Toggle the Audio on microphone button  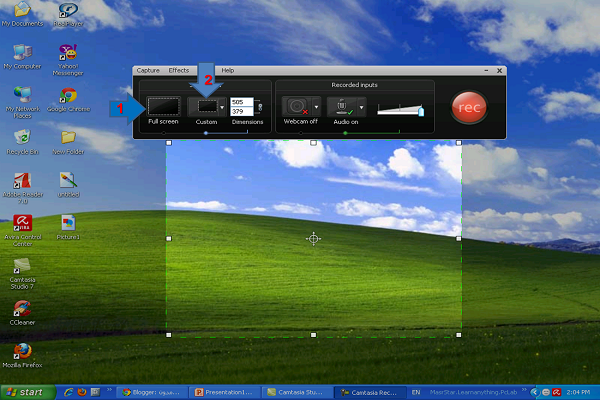point(342,106)
